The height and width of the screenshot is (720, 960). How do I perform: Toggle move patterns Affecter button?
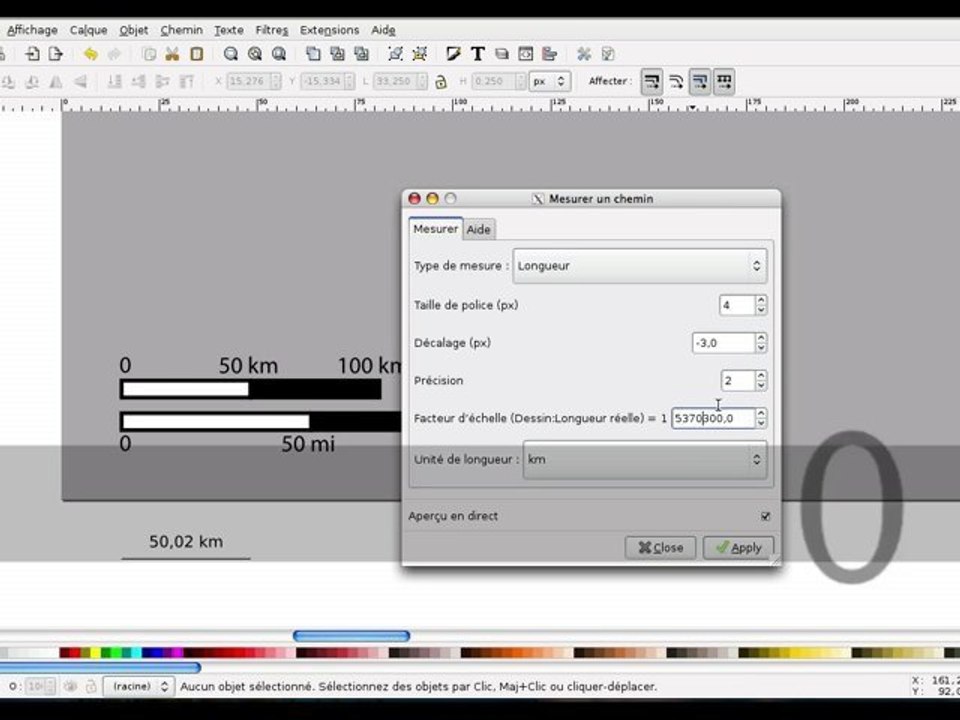(724, 81)
